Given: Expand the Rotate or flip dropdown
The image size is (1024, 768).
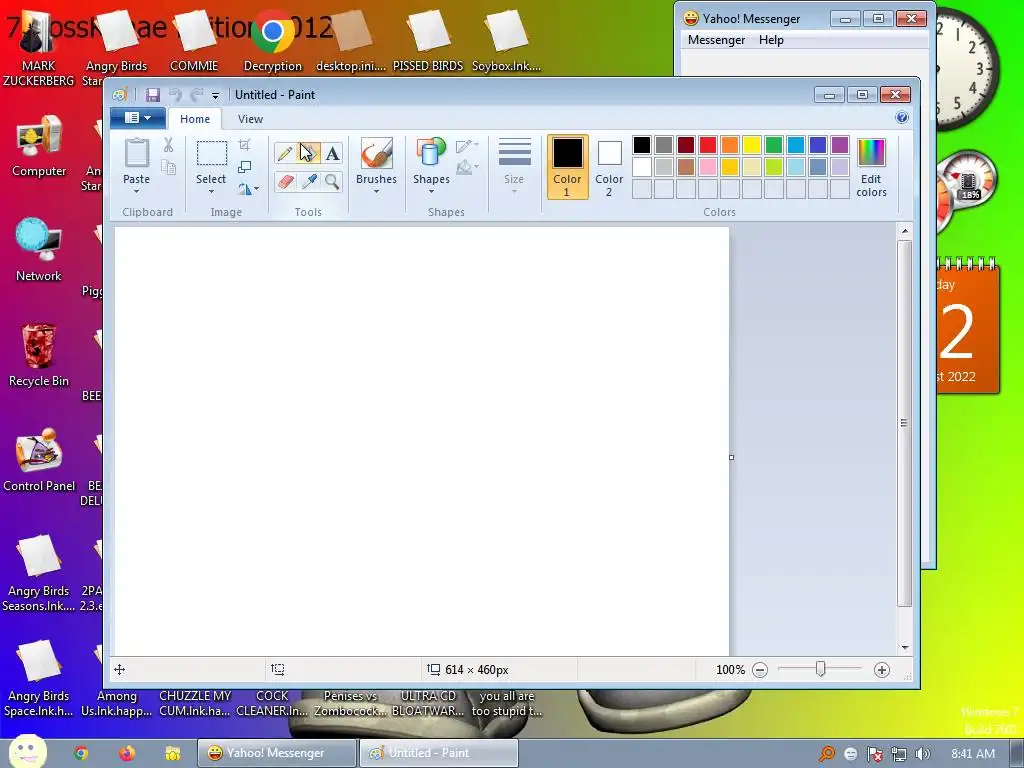Looking at the screenshot, I should 249,189.
